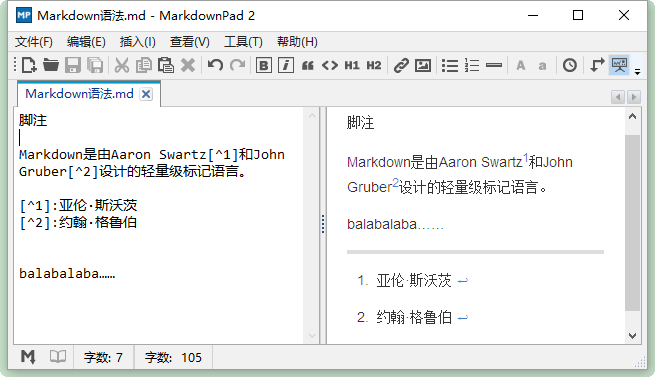
Task: Open a file with the folder icon
Action: 51,65
